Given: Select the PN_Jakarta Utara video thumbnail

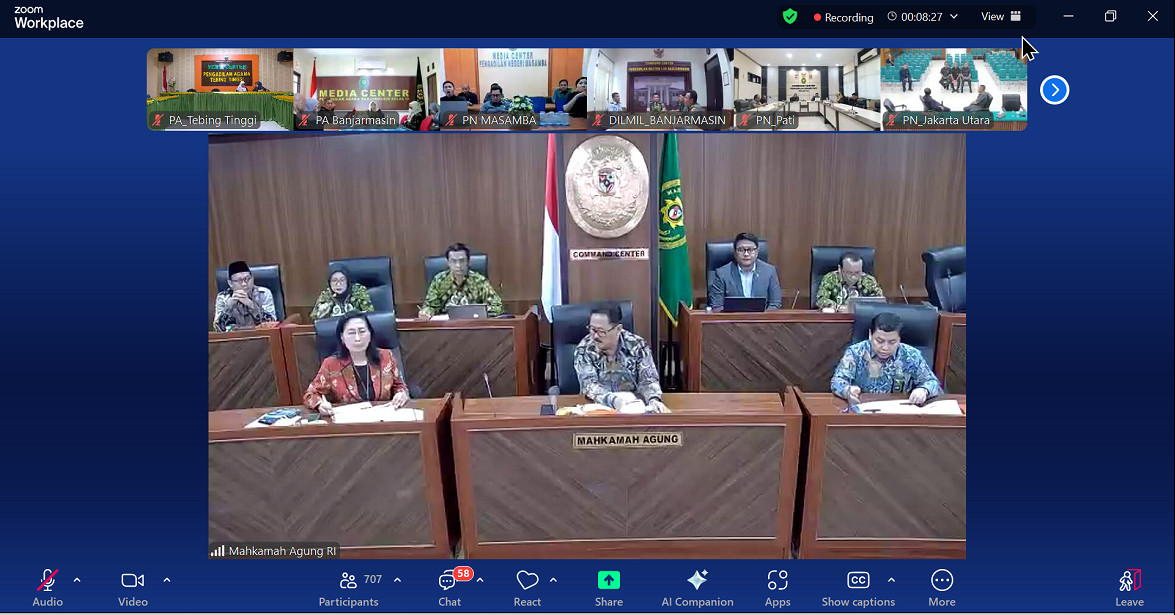Looking at the screenshot, I should pyautogui.click(x=954, y=89).
